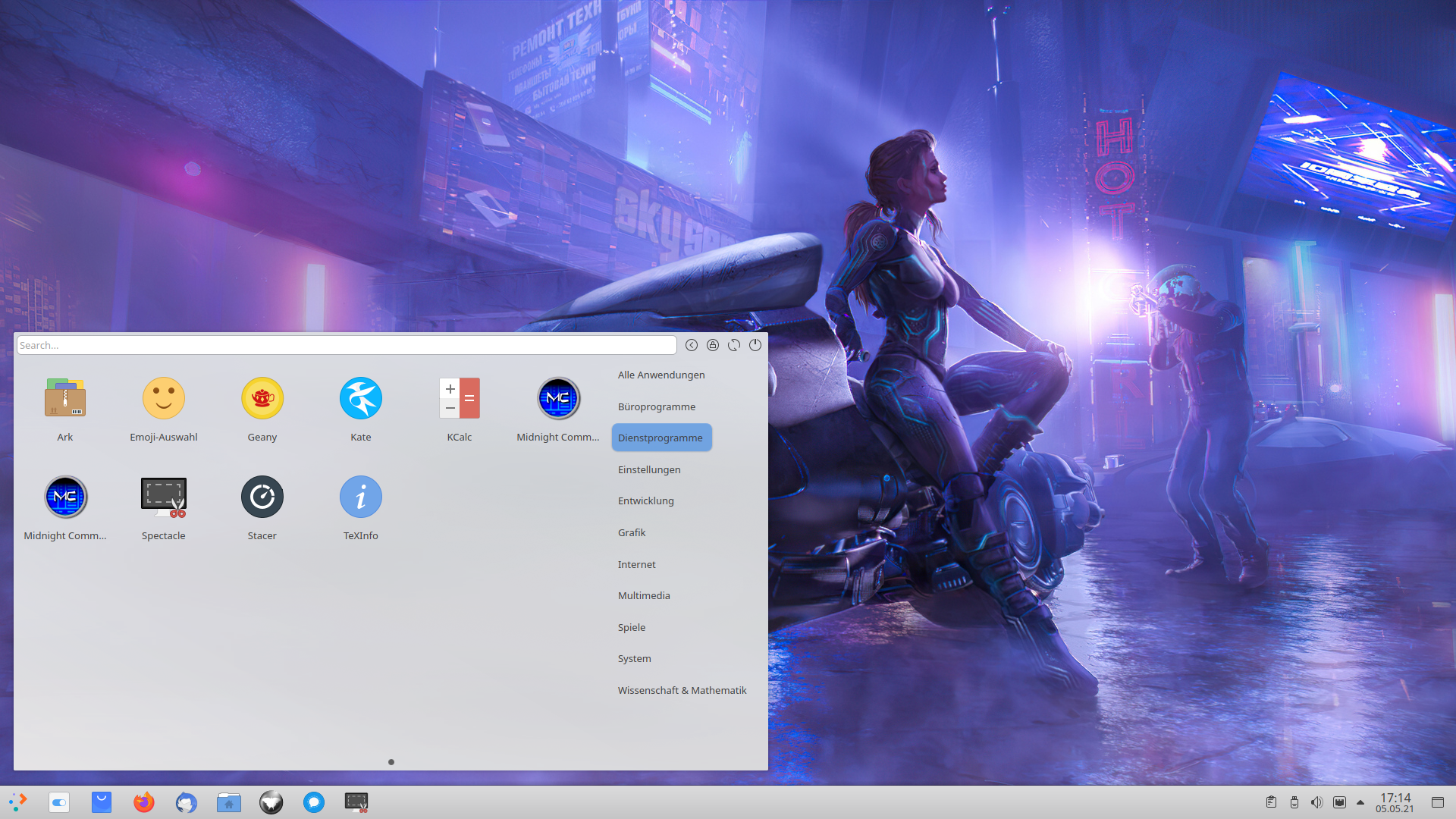This screenshot has height=819, width=1456.
Task: Open TeXInfo viewer
Action: point(361,508)
